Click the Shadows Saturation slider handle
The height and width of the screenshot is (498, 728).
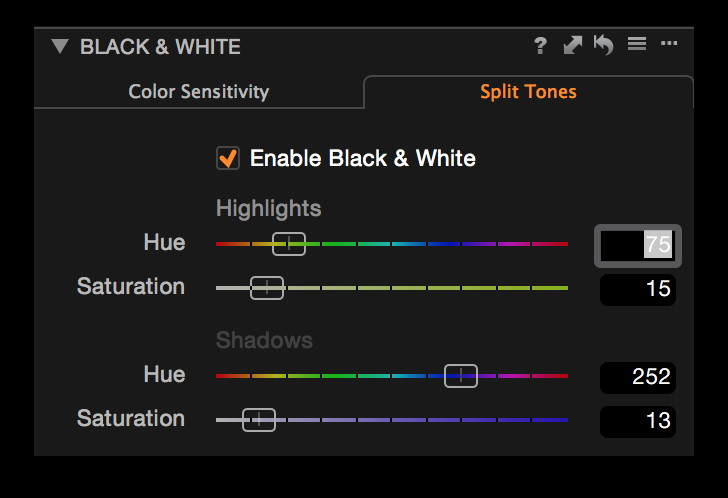point(259,420)
